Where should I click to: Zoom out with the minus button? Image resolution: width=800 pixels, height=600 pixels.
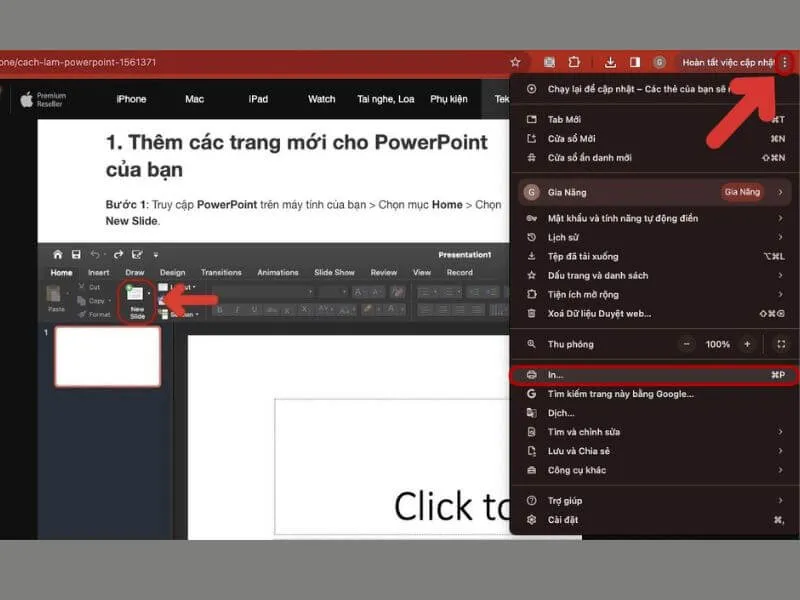pos(687,344)
